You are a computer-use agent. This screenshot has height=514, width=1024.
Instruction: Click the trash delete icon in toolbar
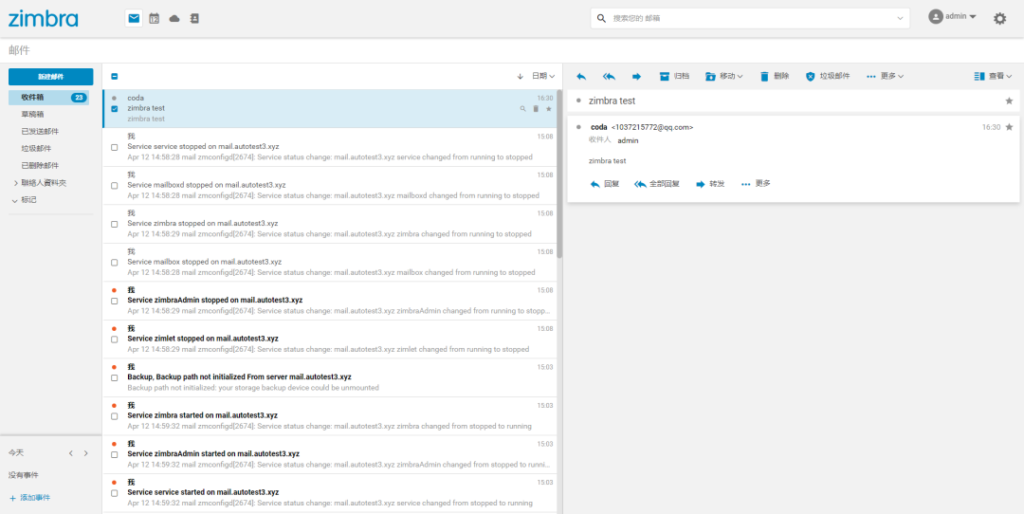pyautogui.click(x=765, y=76)
